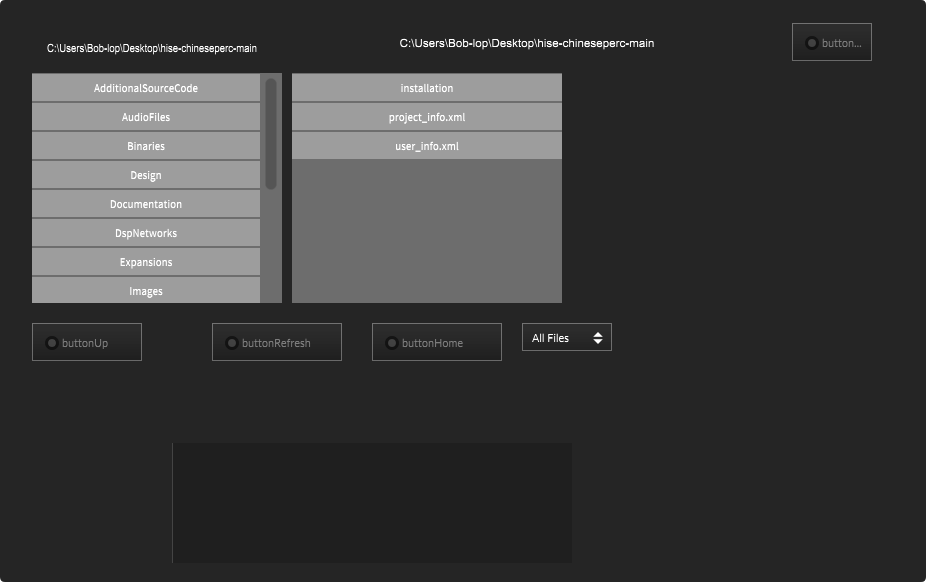This screenshot has height=582, width=926.
Task: Click the left folder path label
Action: click(x=152, y=48)
